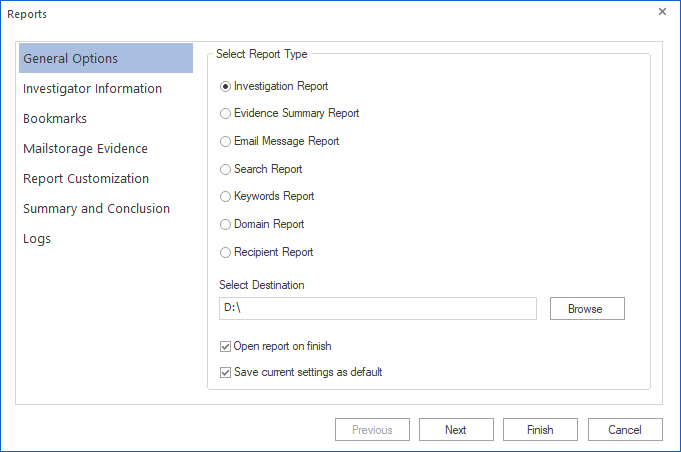The image size is (681, 452).
Task: Pick the Search Report radio button
Action: (x=226, y=170)
